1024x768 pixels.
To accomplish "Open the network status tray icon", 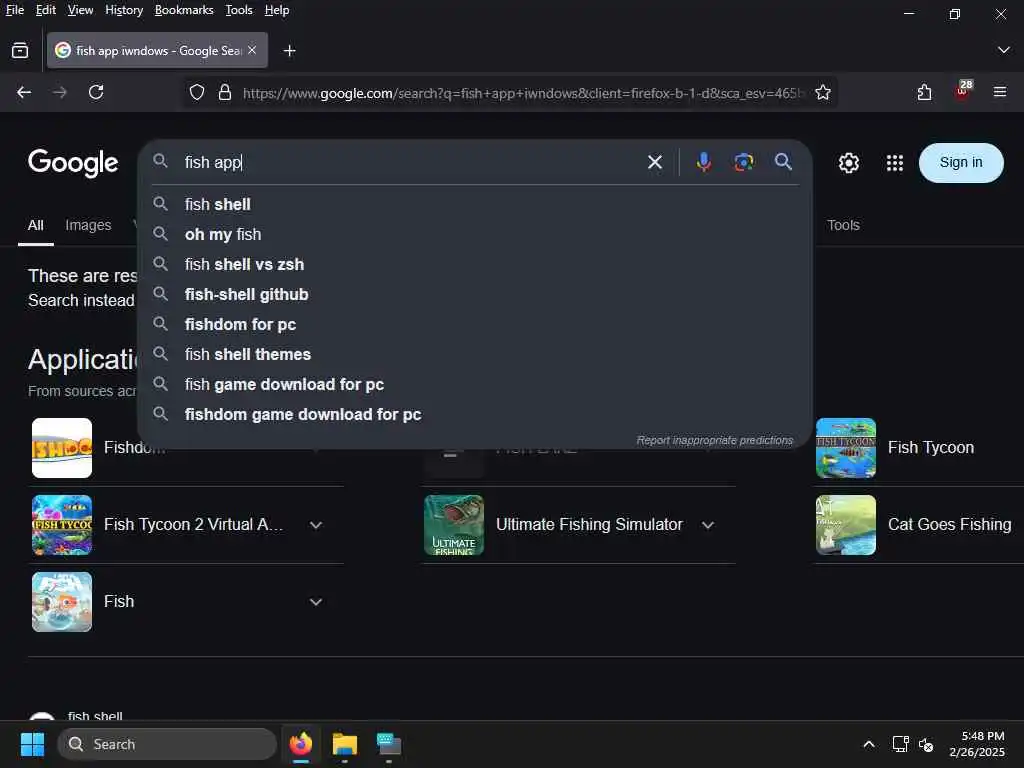I will click(x=901, y=744).
